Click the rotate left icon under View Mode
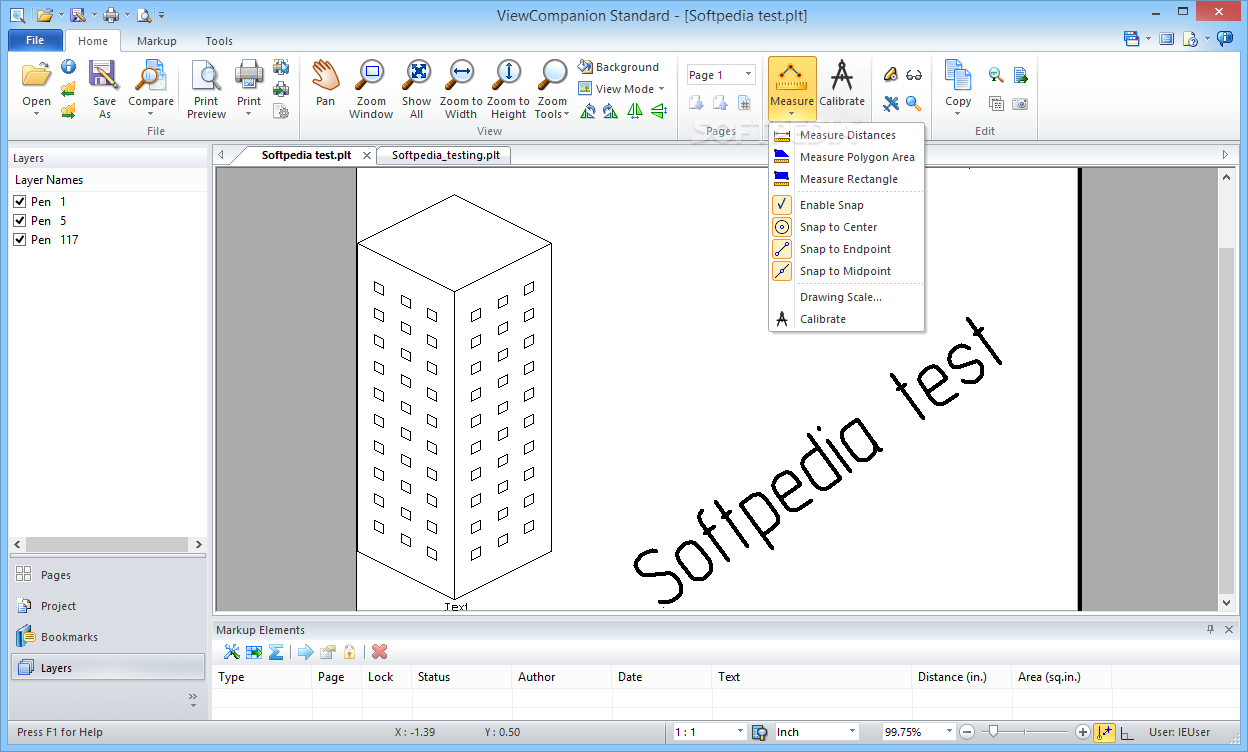Screen dimensions: 1248x752 [x=587, y=111]
